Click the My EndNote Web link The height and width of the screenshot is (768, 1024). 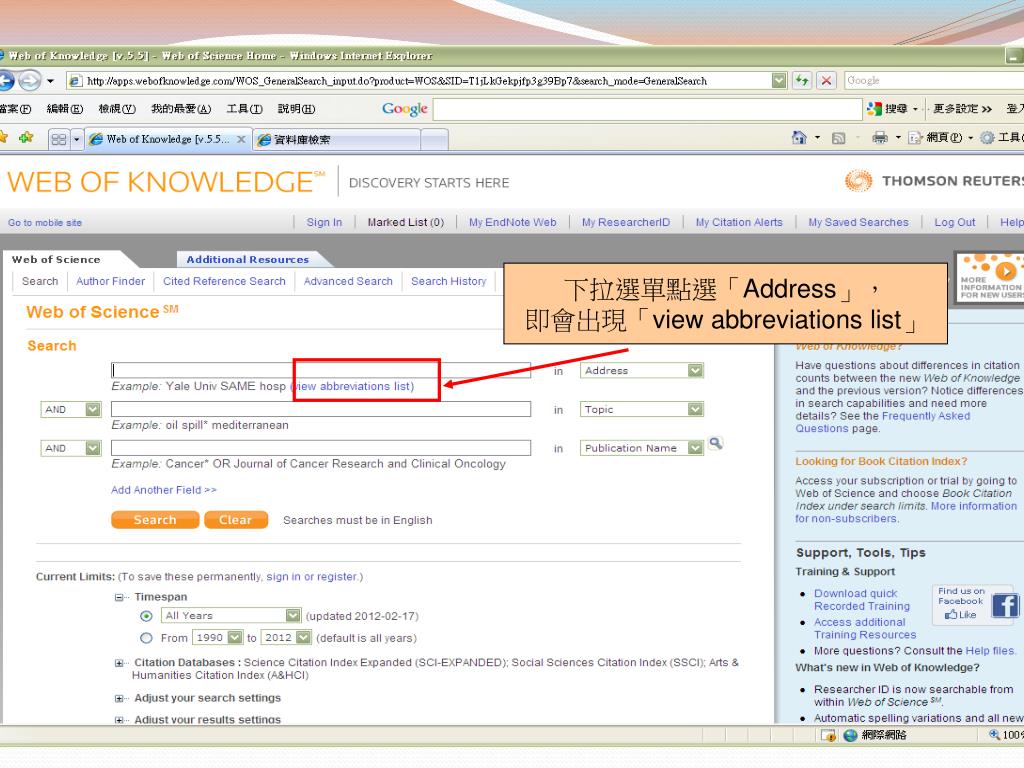pyautogui.click(x=513, y=223)
